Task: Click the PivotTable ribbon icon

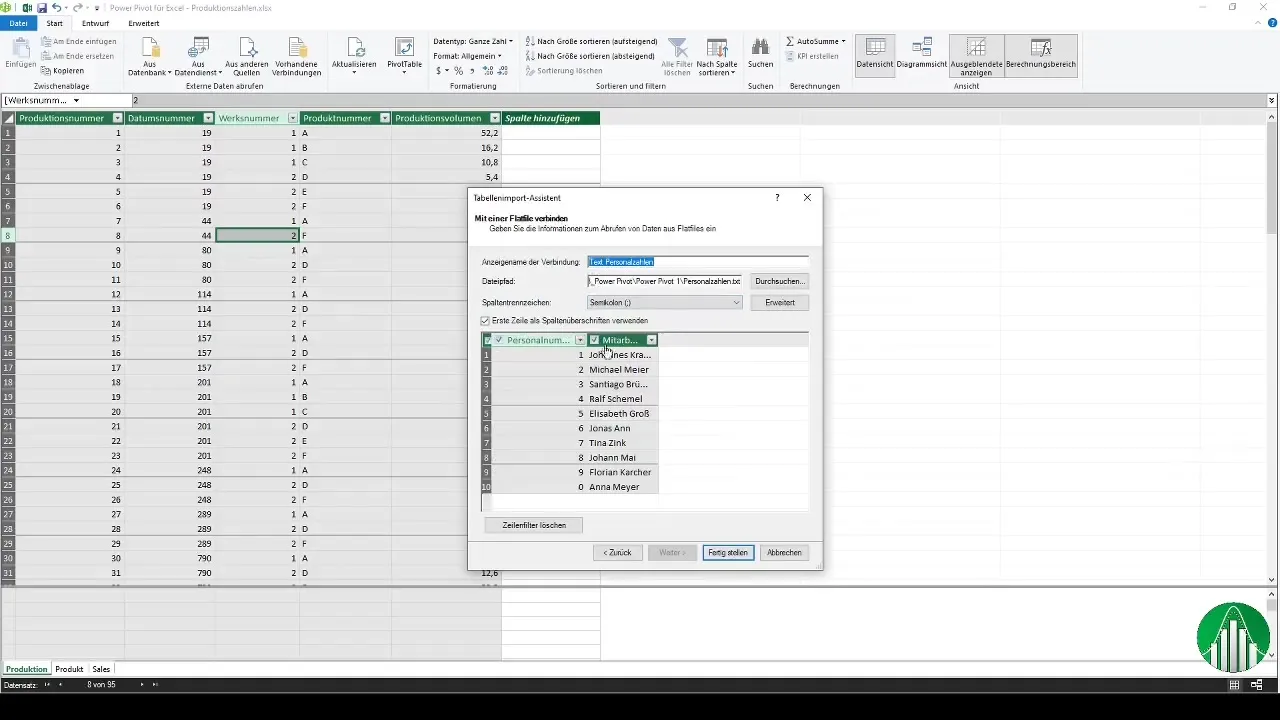Action: (x=405, y=46)
